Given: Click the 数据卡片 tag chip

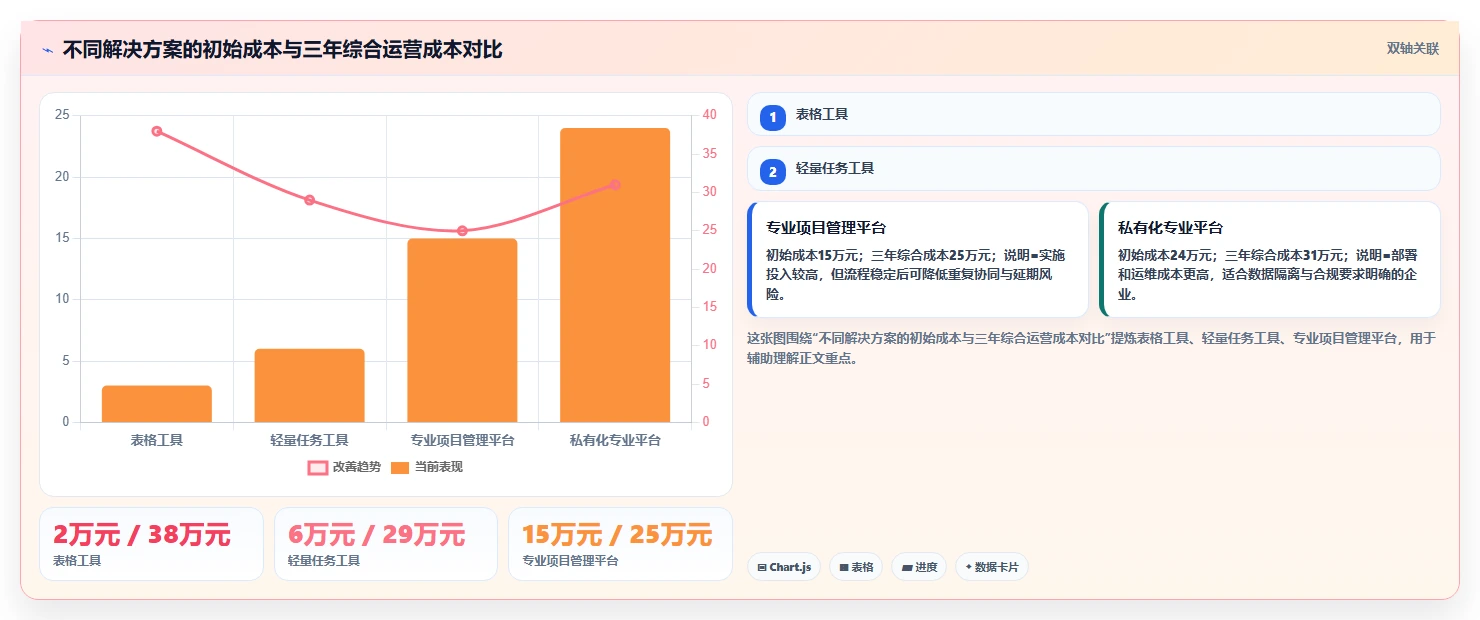Looking at the screenshot, I should 992,567.
